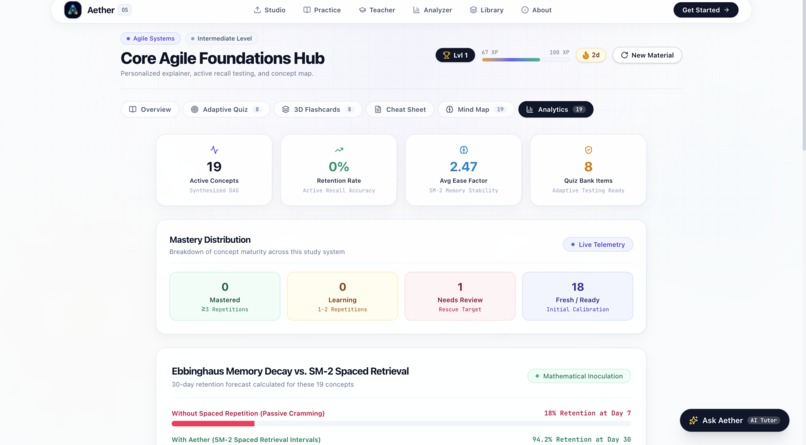Click the Mathematical Inoculation badge

coord(579,376)
